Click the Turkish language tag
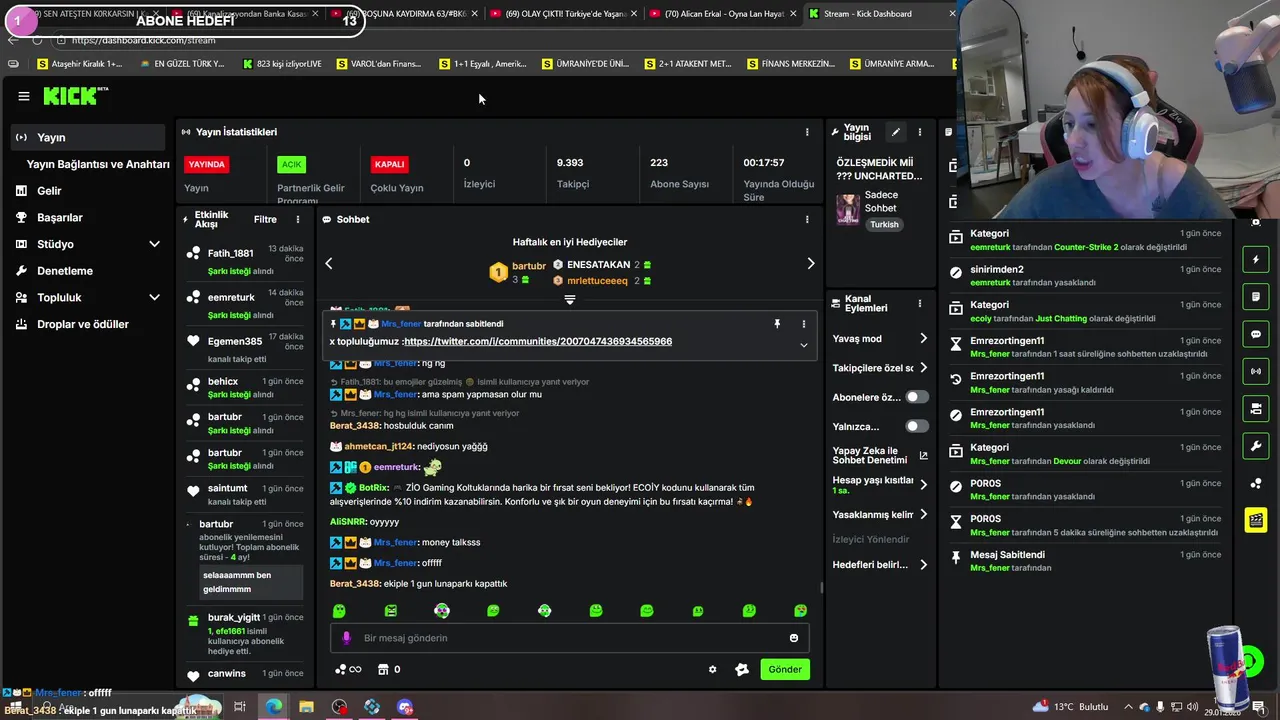The width and height of the screenshot is (1280, 720). [884, 224]
